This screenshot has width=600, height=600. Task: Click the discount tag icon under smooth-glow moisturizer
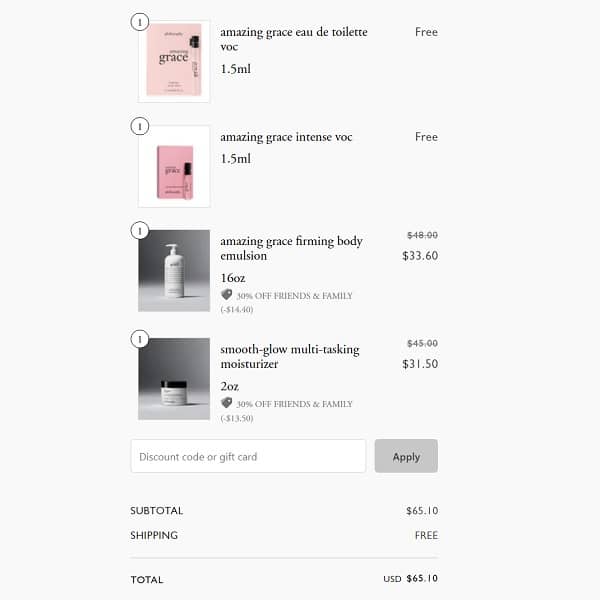click(x=227, y=403)
